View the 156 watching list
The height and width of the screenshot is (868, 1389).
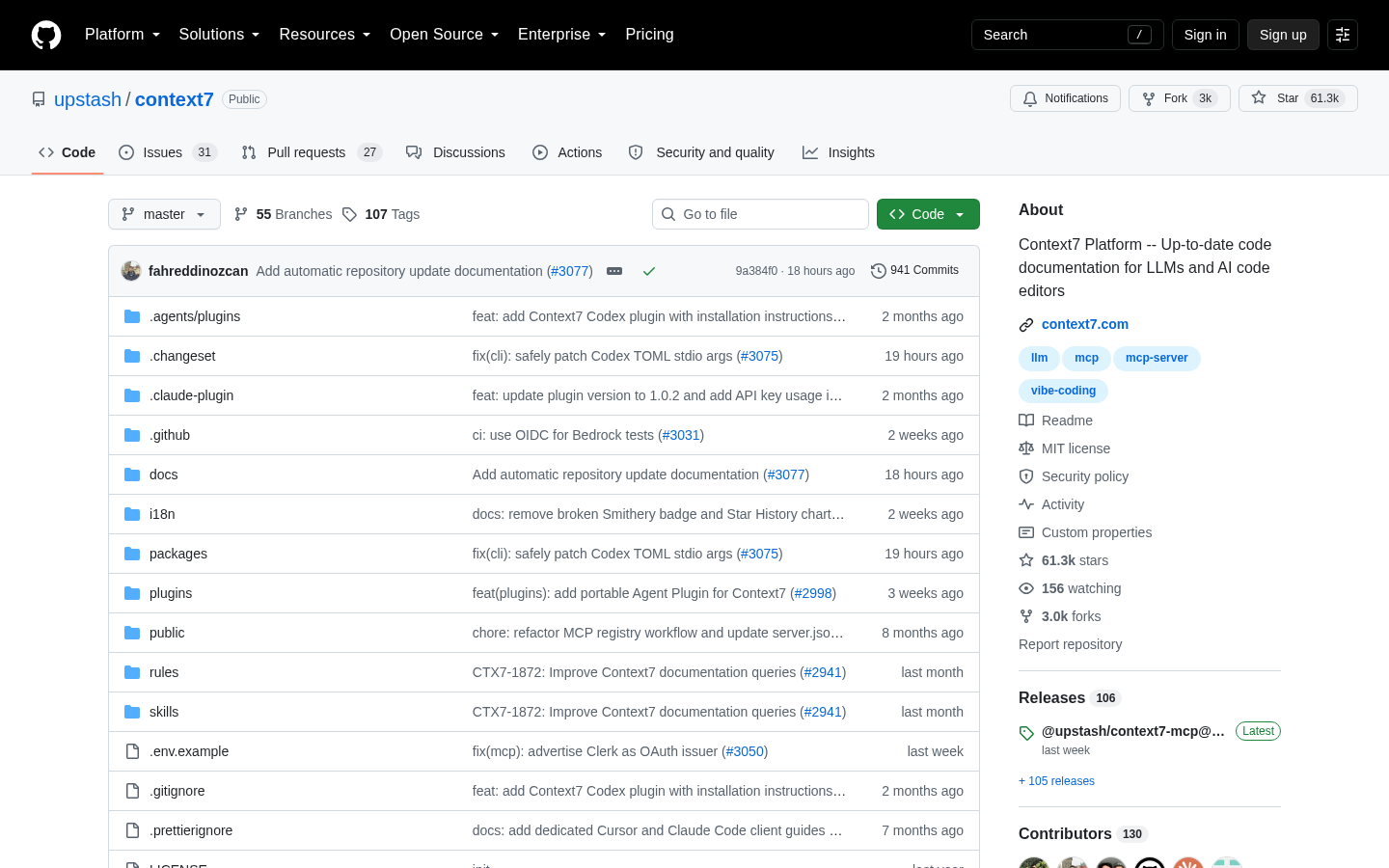point(1070,588)
